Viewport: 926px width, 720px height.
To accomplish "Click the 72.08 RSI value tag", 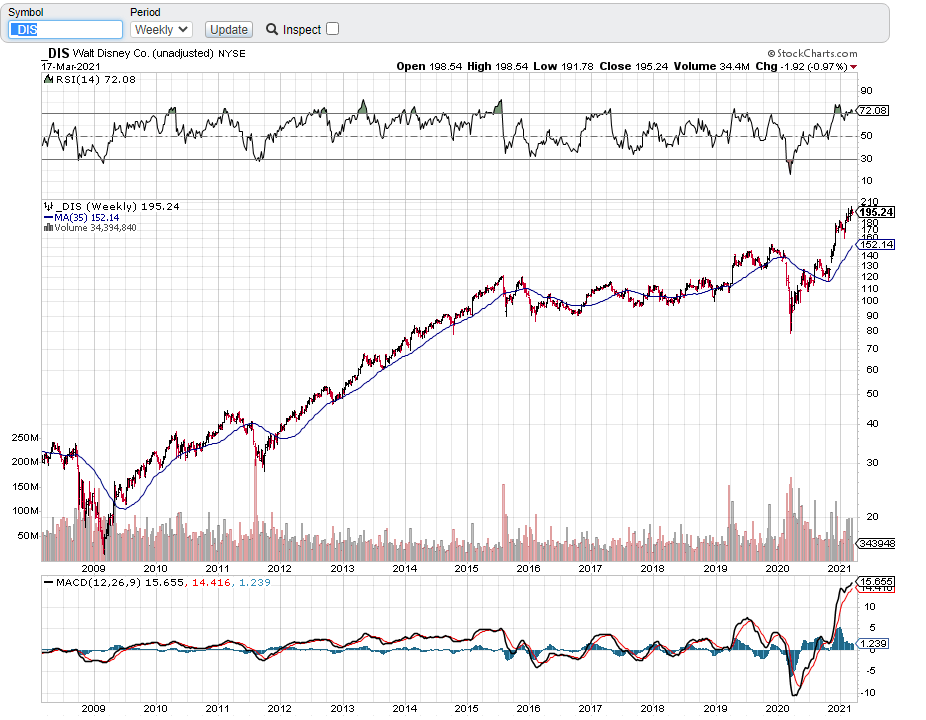I will tap(873, 110).
